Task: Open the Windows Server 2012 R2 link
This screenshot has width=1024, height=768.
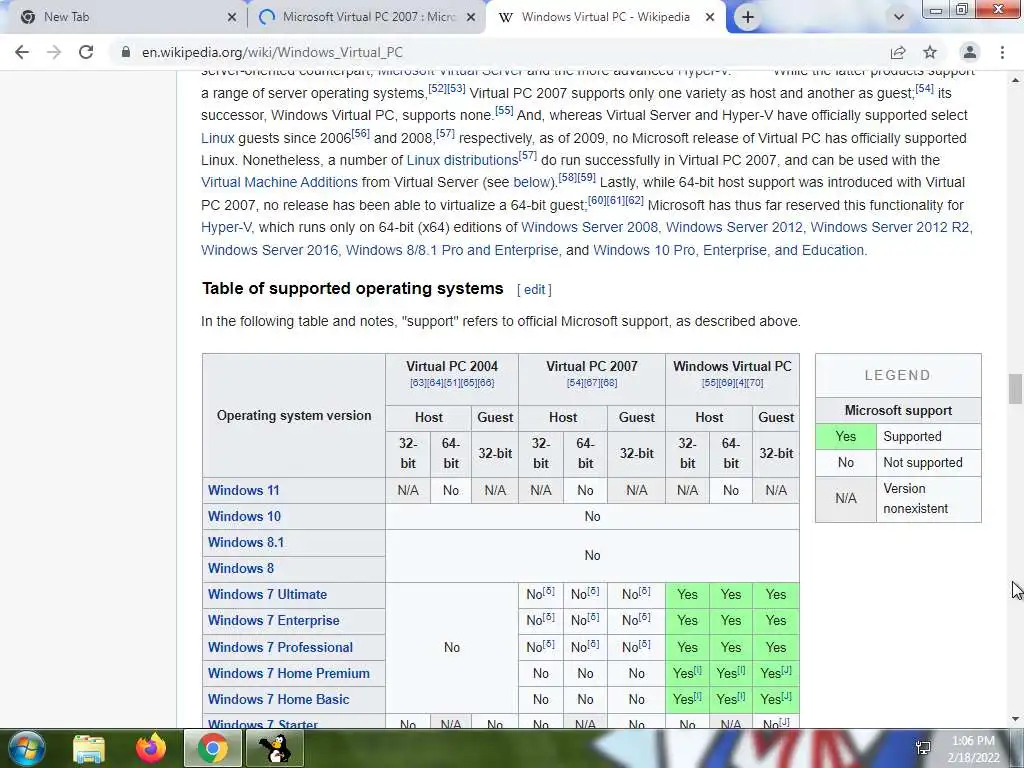Action: (x=891, y=227)
